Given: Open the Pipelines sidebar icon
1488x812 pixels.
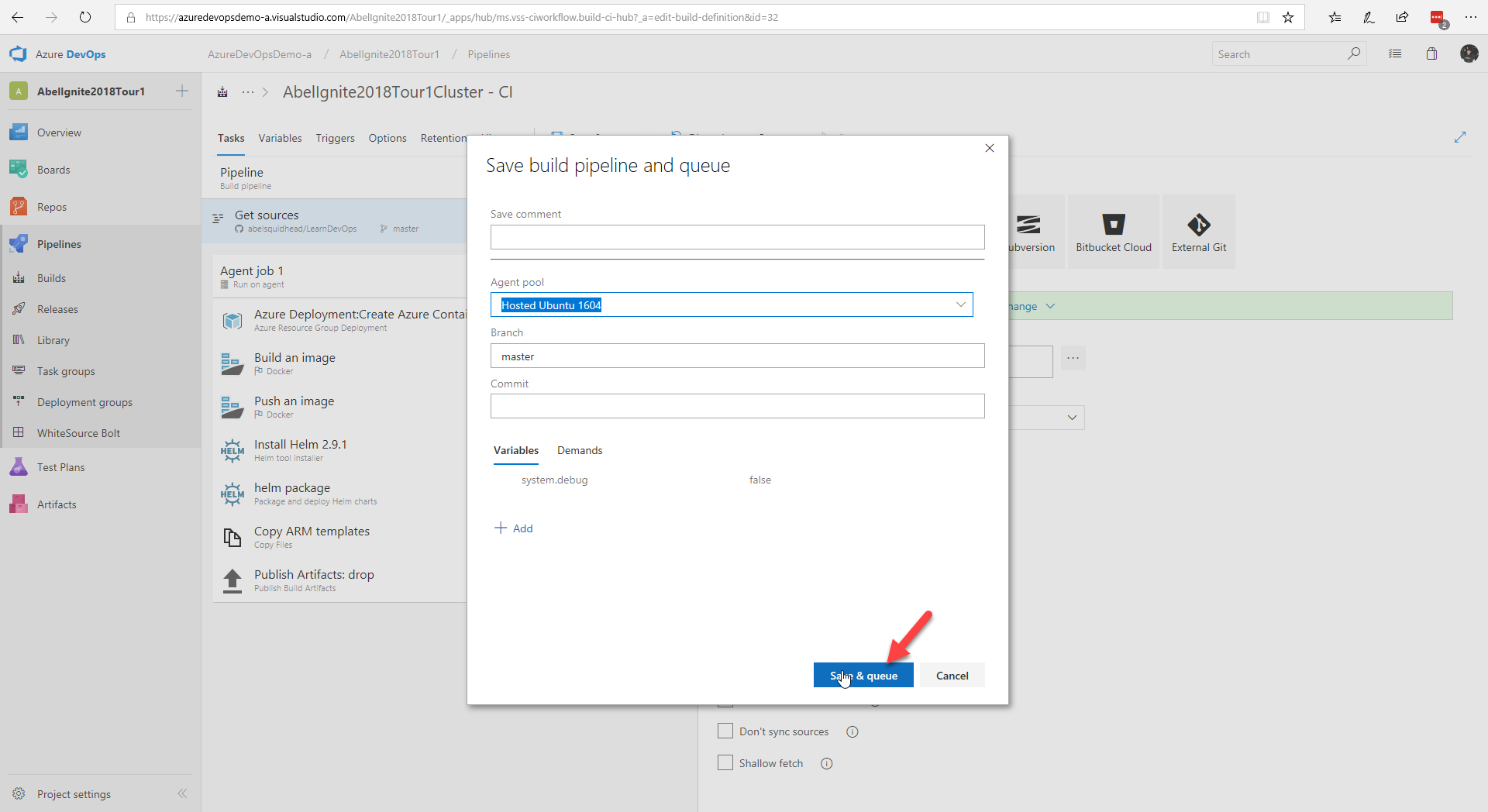Looking at the screenshot, I should 19,244.
